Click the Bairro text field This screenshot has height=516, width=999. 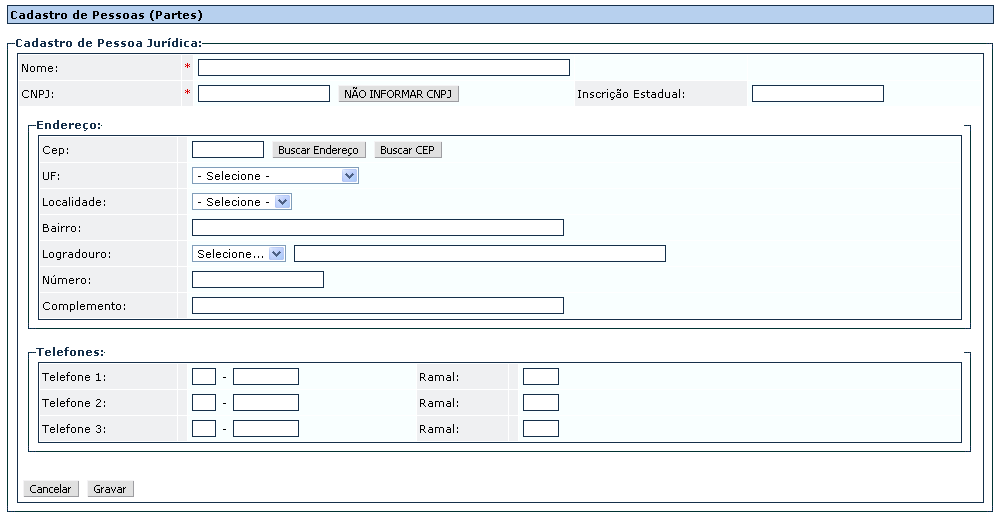(378, 227)
